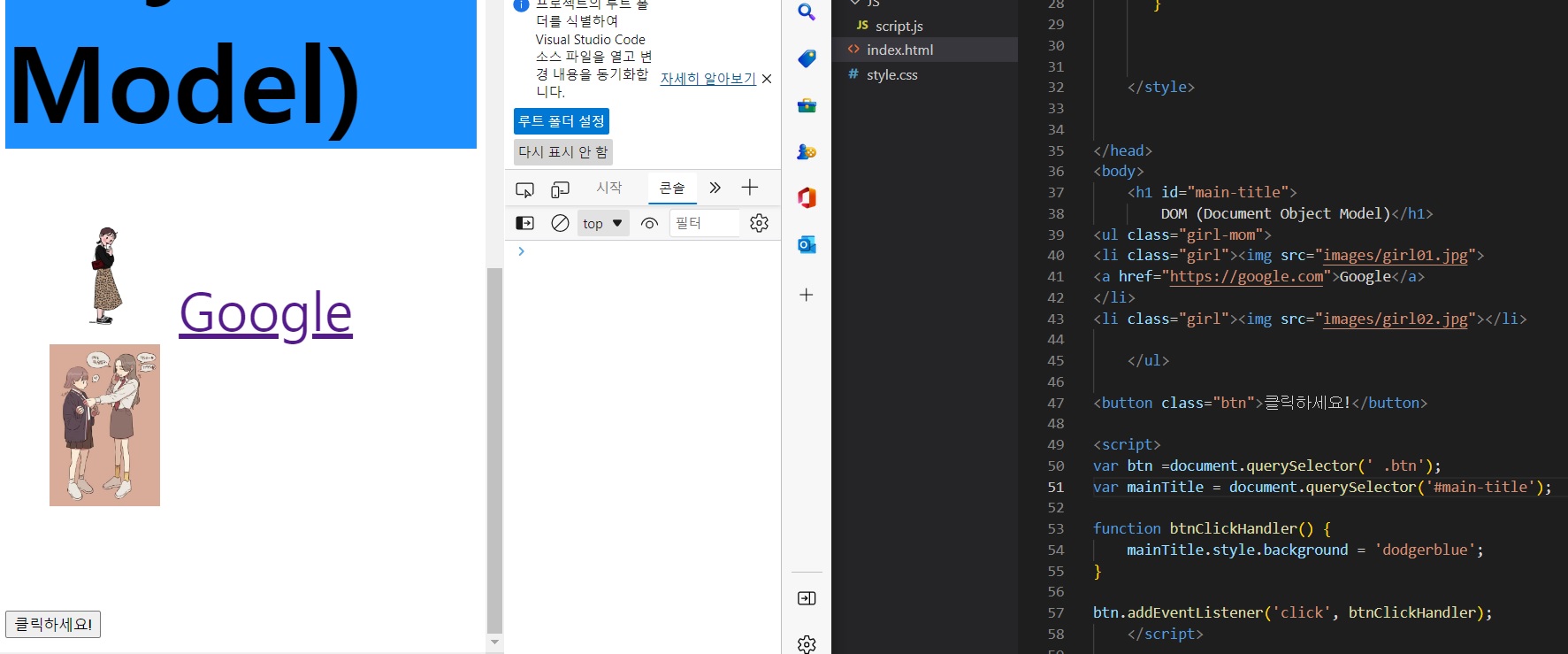Click the notification info icon
The image size is (1568, 654).
point(522,5)
